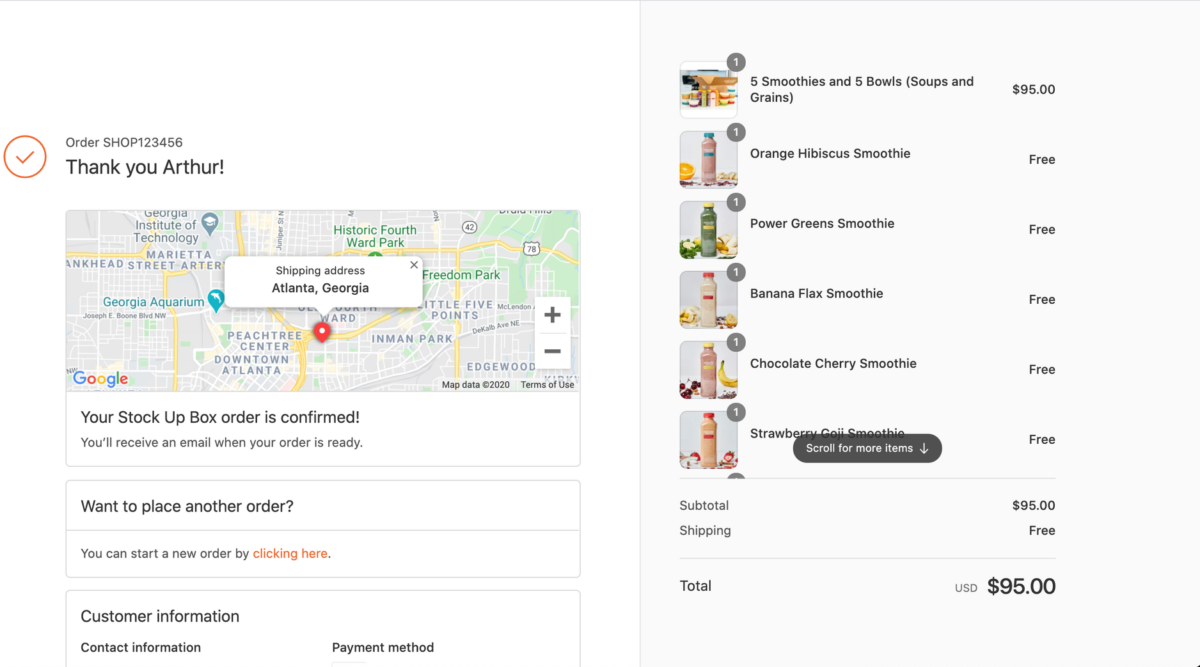This screenshot has height=667, width=1200.
Task: Click the Georgia Aquarium map marker
Action: click(x=216, y=301)
